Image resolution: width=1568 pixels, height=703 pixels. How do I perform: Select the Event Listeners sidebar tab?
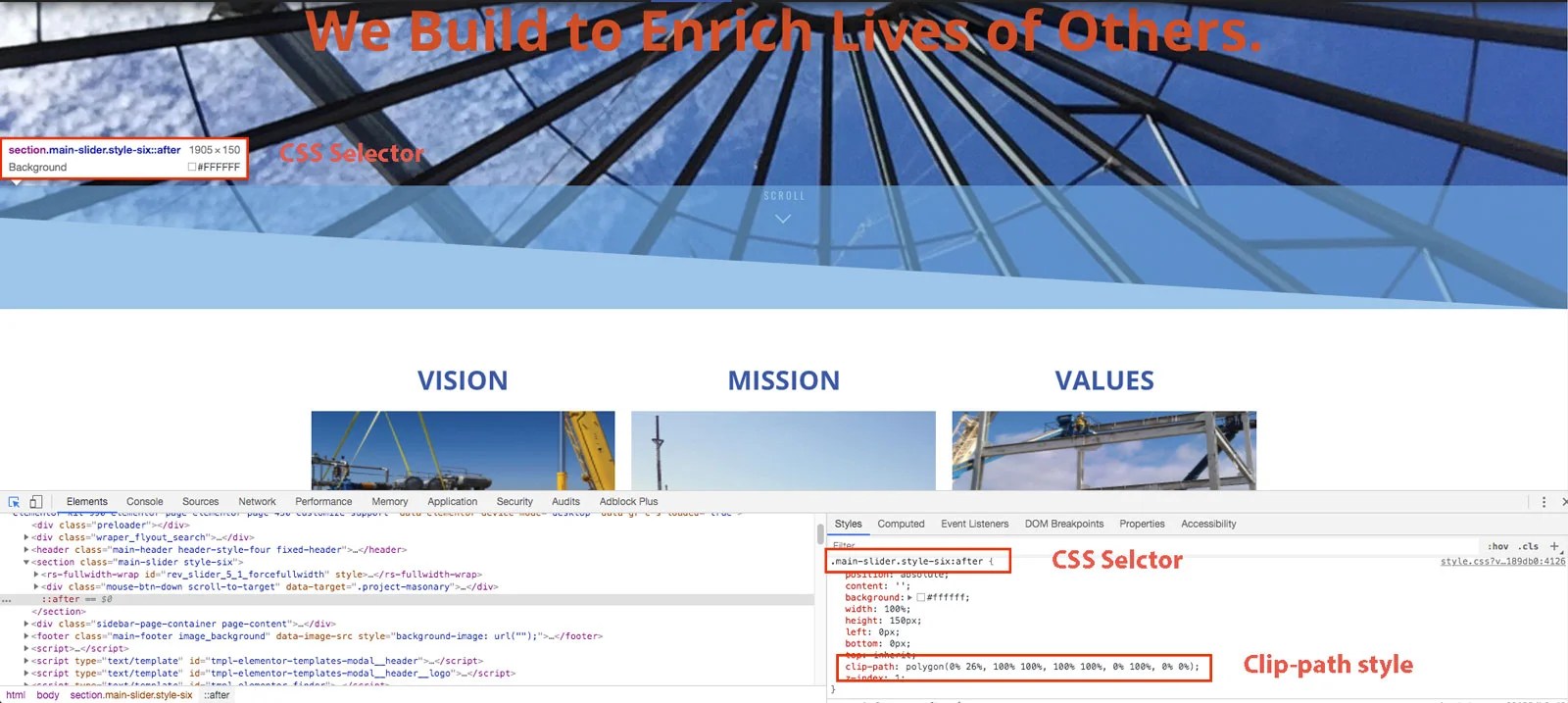[975, 524]
